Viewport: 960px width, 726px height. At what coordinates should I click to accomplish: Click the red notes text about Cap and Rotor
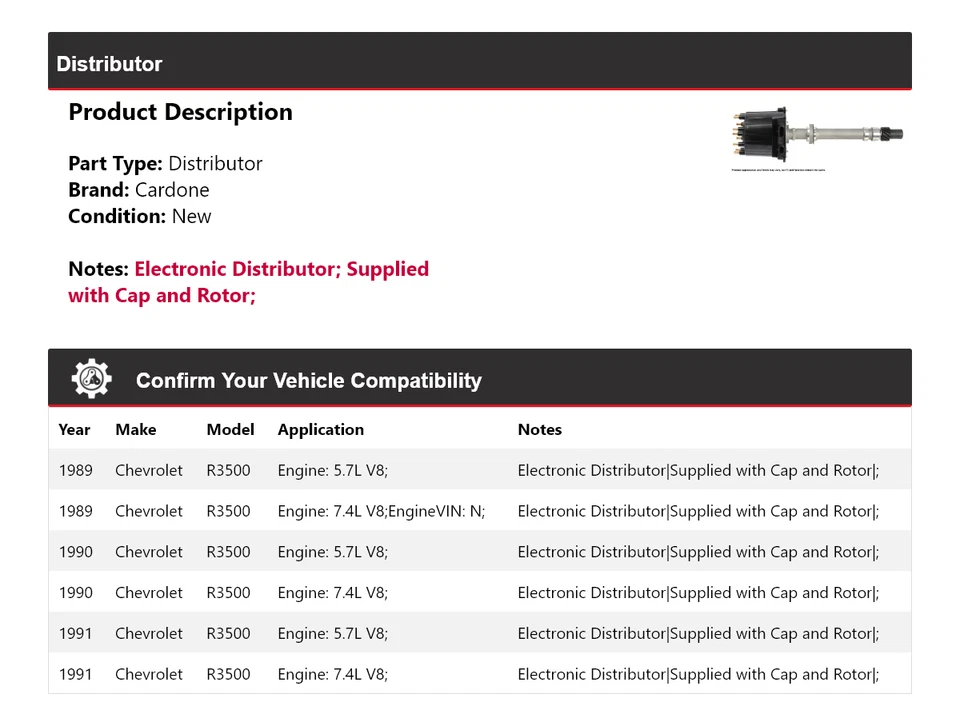tap(248, 282)
